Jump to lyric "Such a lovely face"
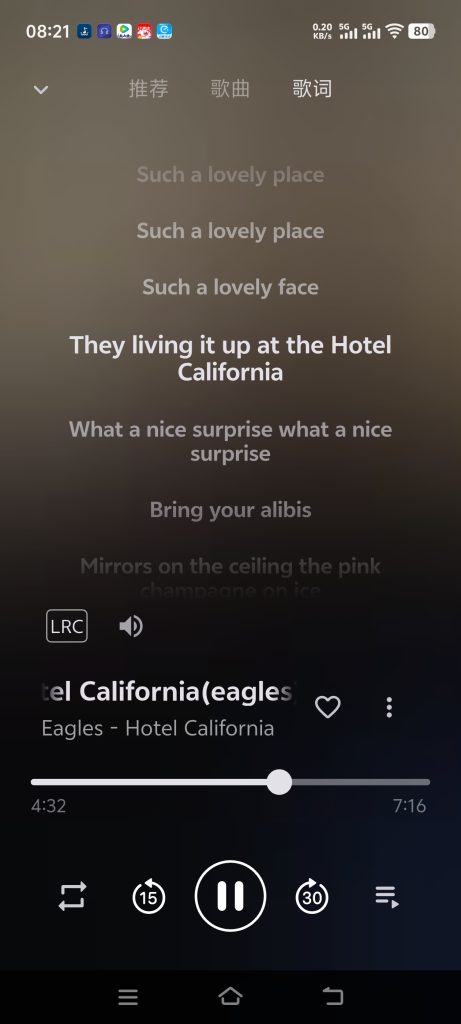This screenshot has height=1024, width=461. coord(230,287)
